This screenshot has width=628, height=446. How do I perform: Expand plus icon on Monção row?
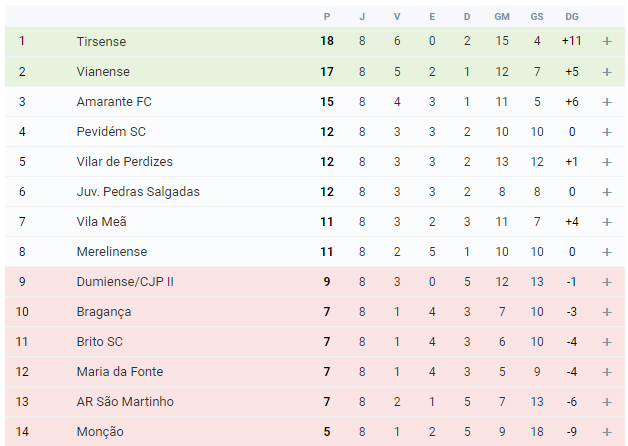(x=607, y=432)
